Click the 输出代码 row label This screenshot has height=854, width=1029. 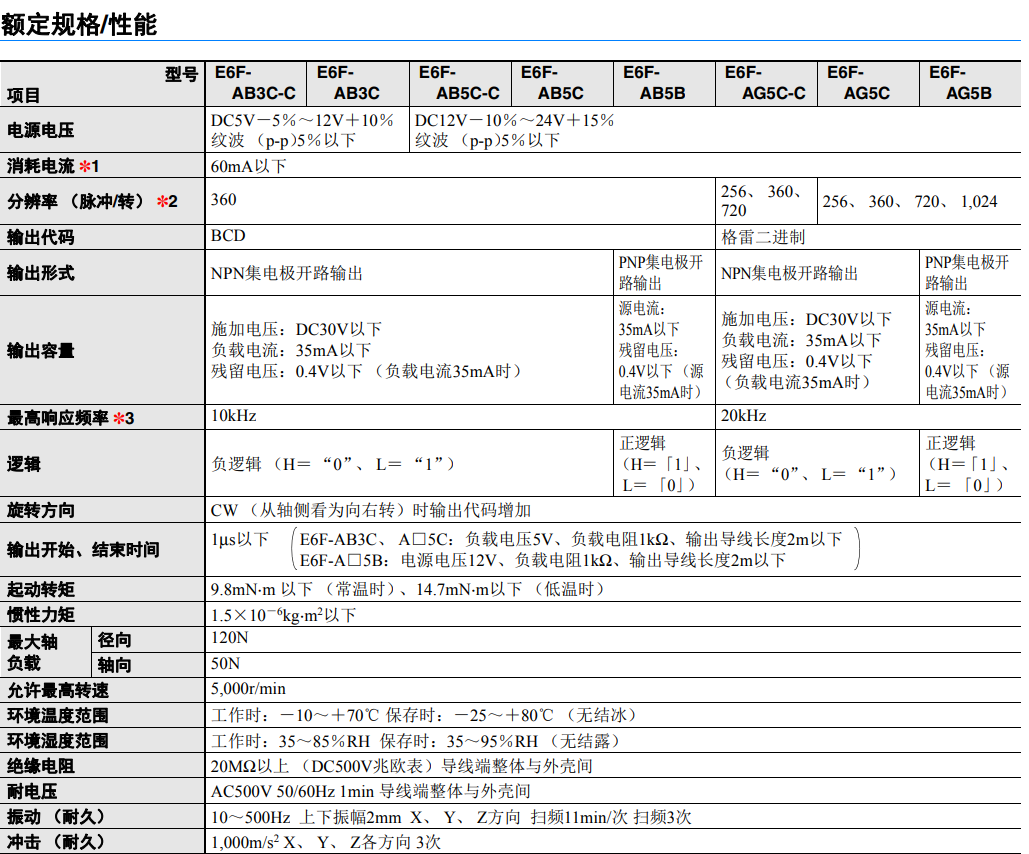[x=41, y=237]
